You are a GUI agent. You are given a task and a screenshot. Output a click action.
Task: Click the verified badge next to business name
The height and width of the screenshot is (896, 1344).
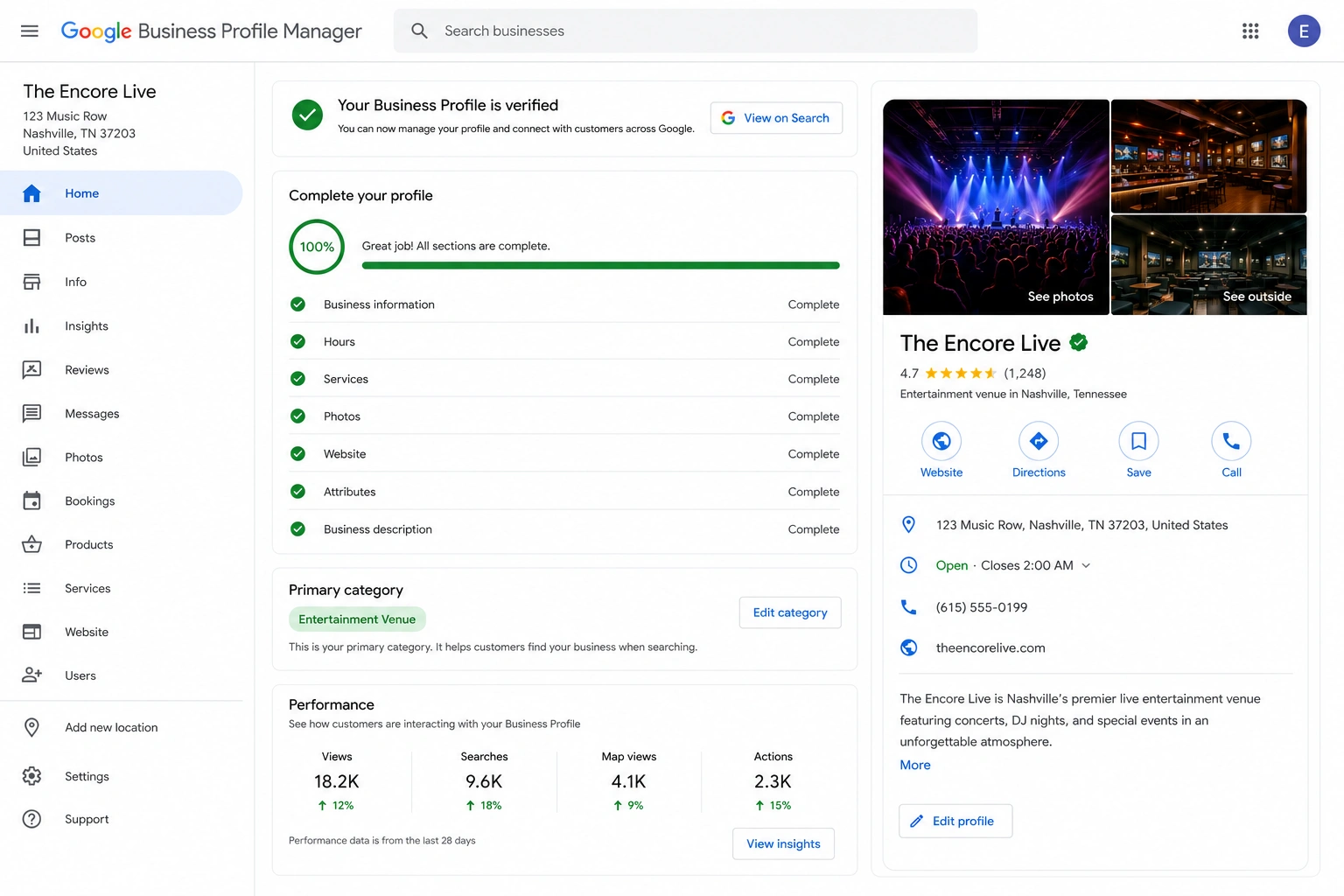pyautogui.click(x=1079, y=342)
